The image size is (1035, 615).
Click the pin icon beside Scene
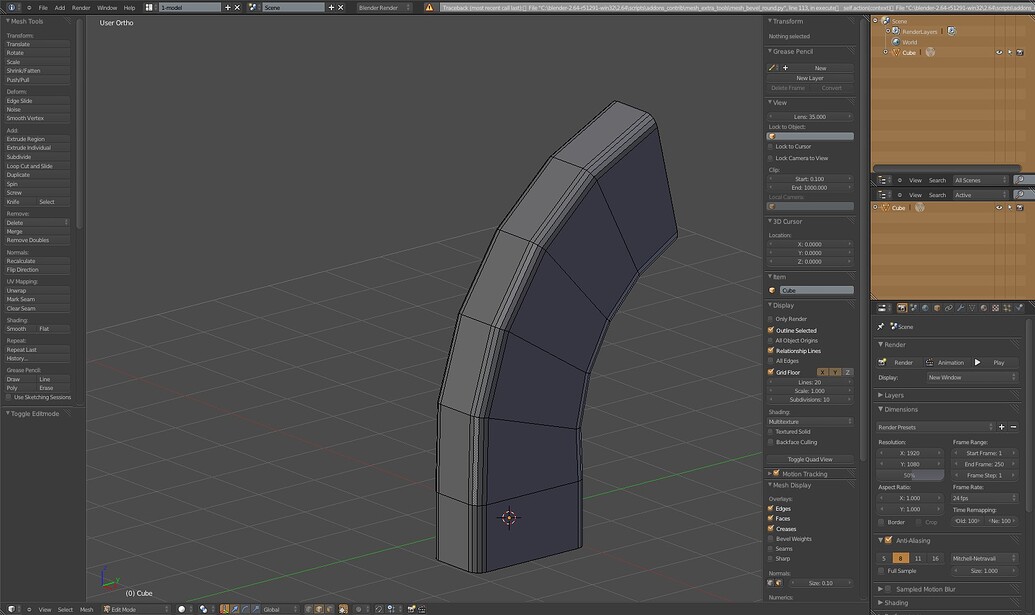(x=881, y=327)
